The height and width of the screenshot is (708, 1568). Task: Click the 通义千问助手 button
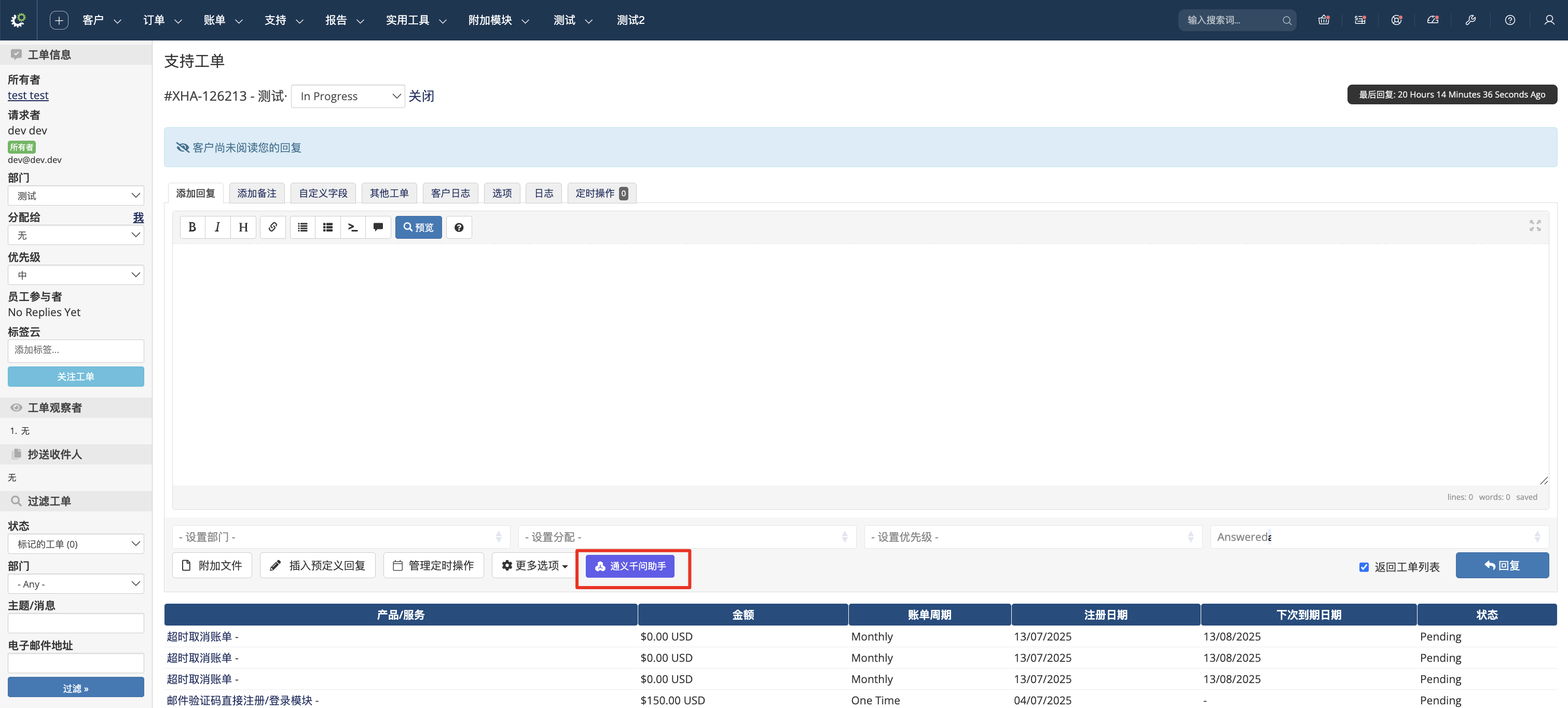tap(630, 566)
